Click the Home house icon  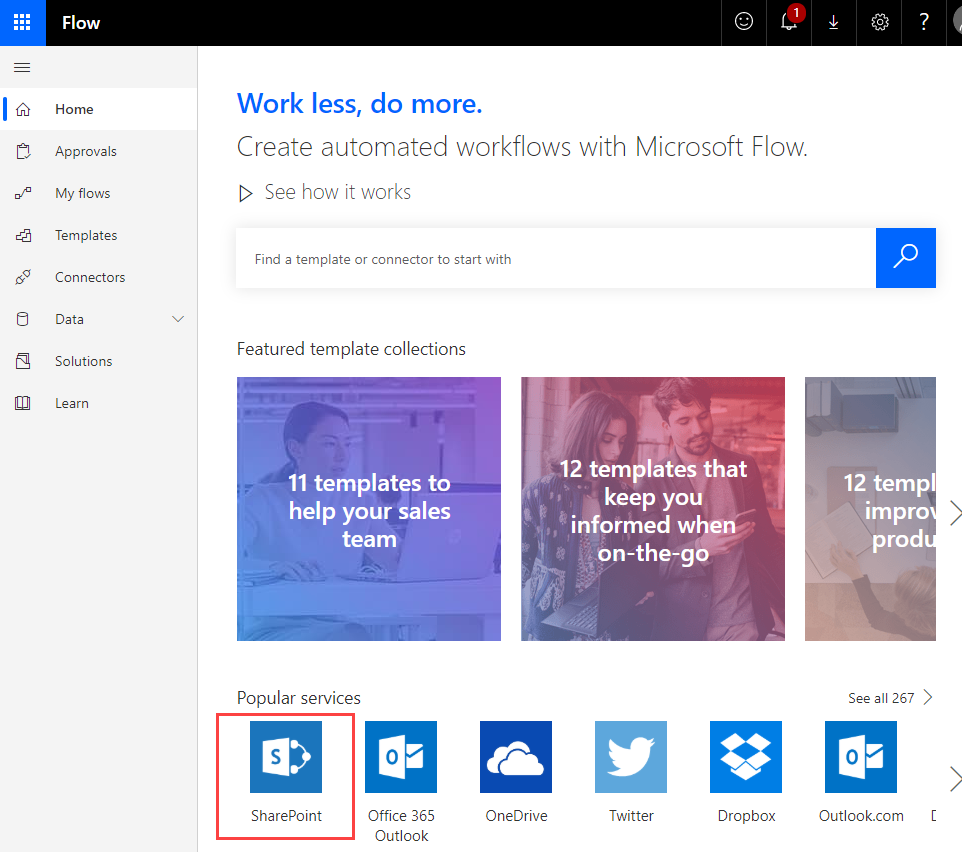[23, 109]
